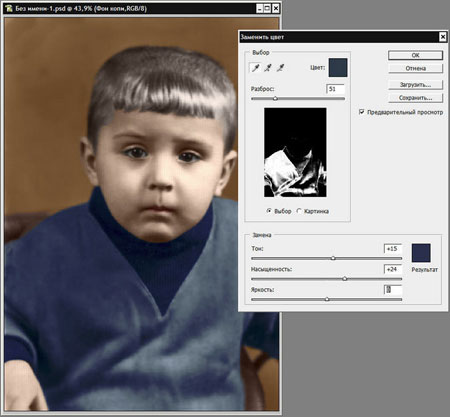The height and width of the screenshot is (417, 450).
Task: Click the Photoshop document icon in title bar
Action: [x=8, y=8]
